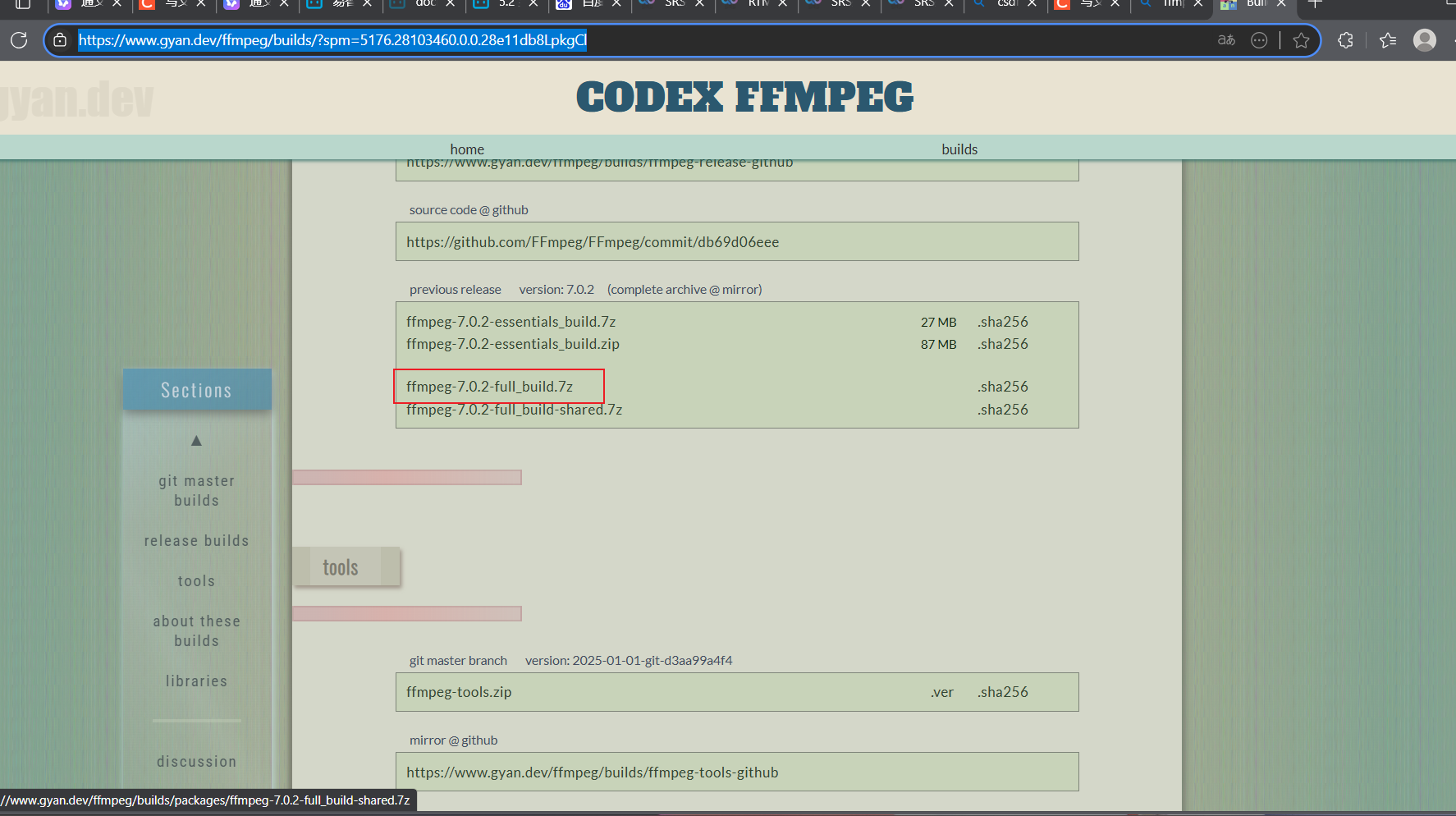The image size is (1456, 816).
Task: View site information via the lock icon
Action: click(60, 40)
